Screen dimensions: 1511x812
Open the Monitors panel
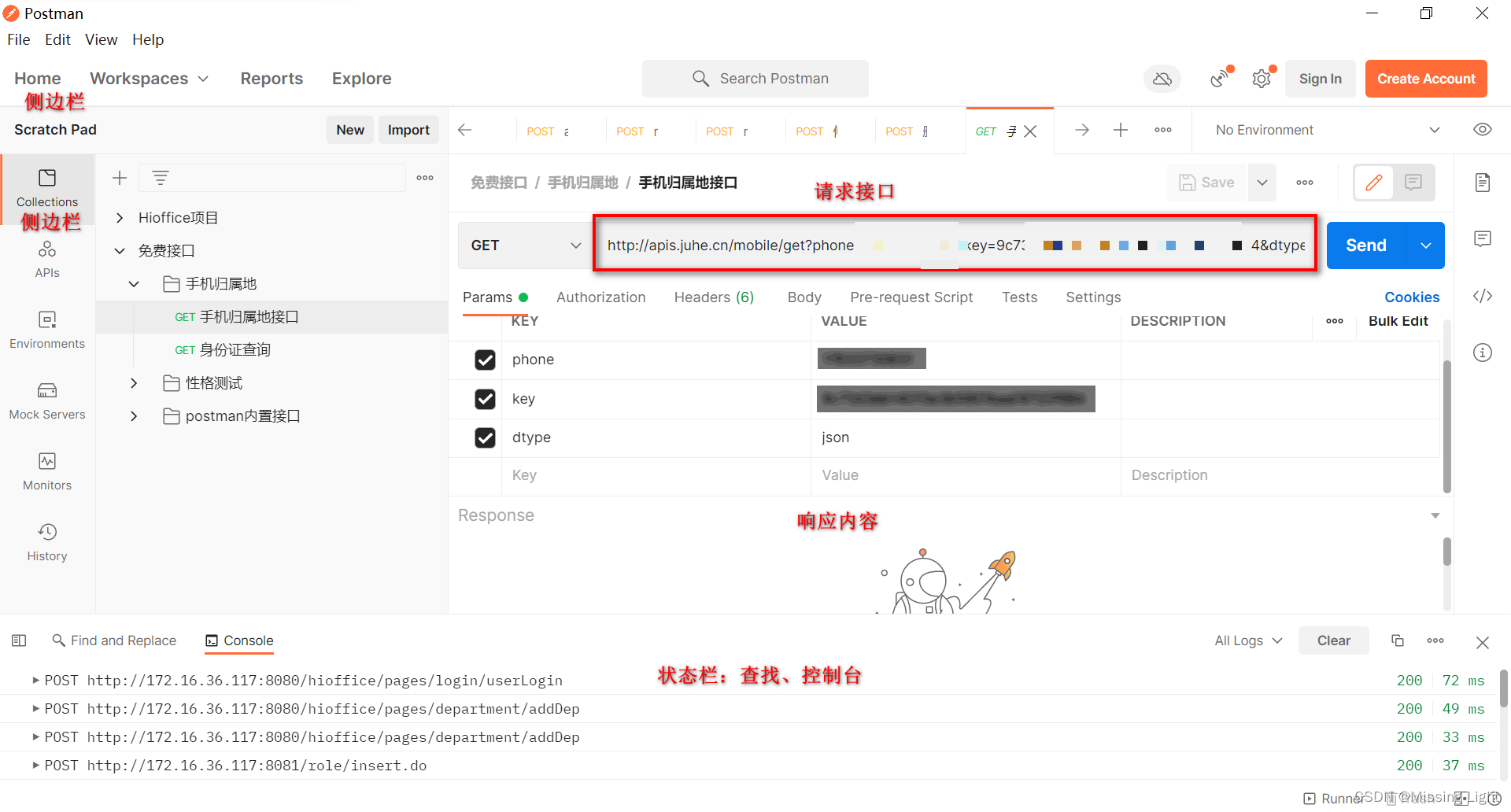pyautogui.click(x=47, y=470)
